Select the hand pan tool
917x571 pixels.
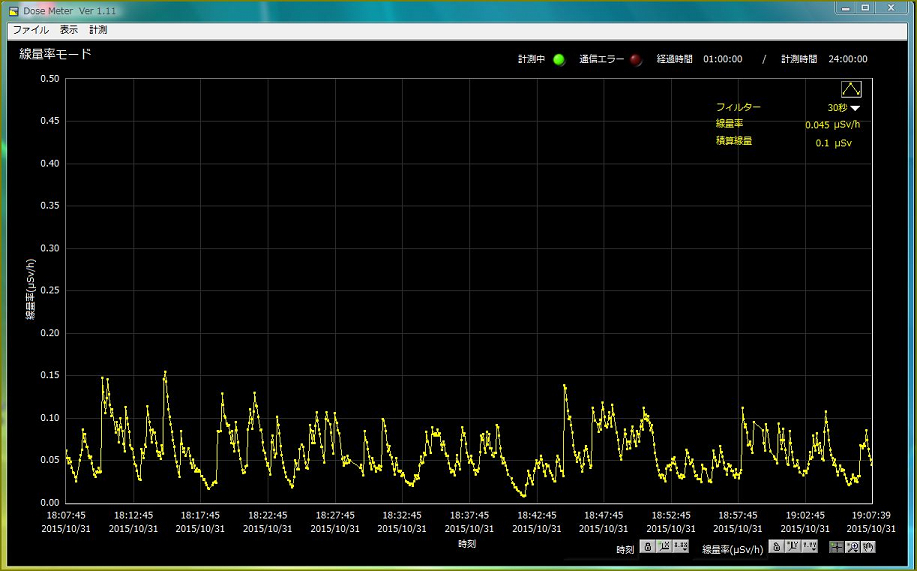[868, 547]
